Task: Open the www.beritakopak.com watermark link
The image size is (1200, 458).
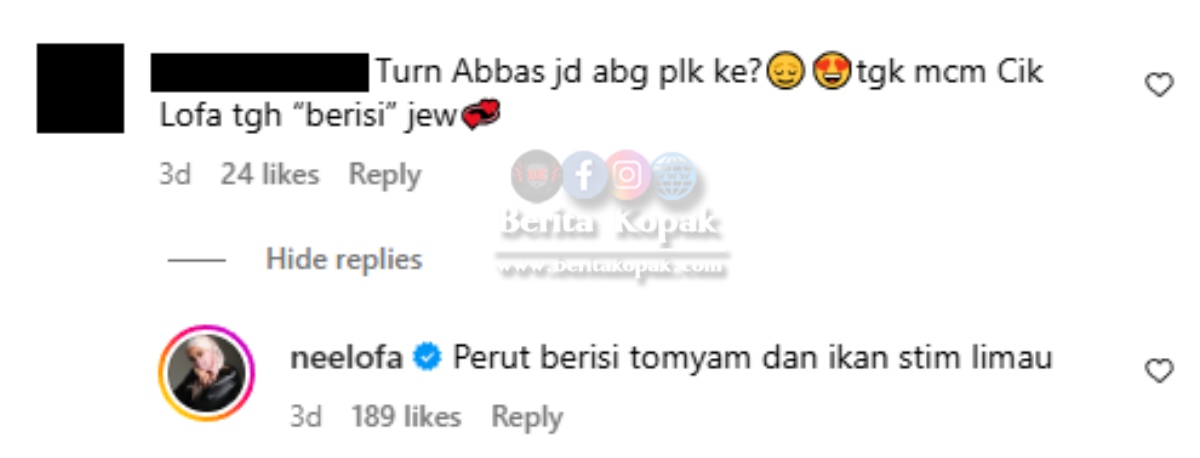Action: (612, 268)
